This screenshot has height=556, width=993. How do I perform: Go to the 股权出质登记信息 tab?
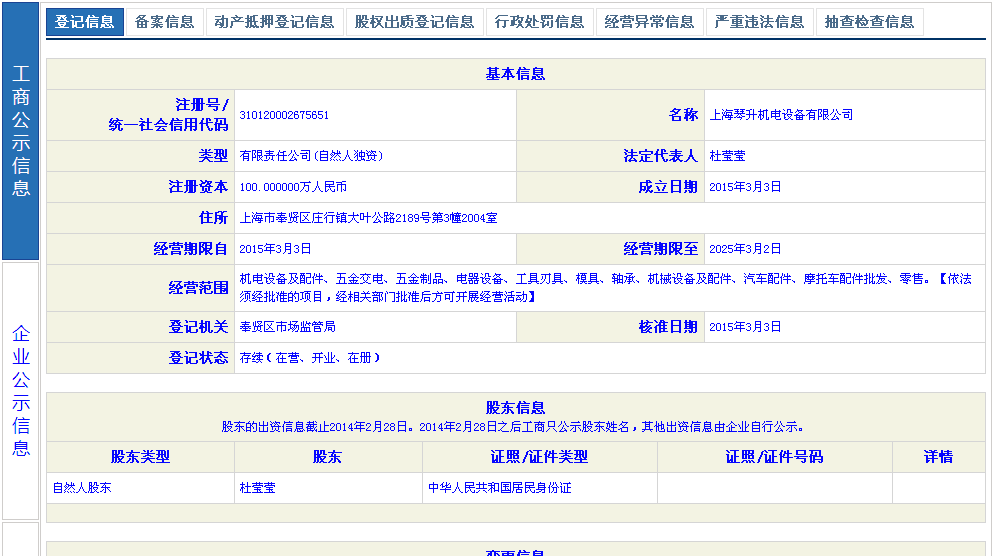point(414,22)
